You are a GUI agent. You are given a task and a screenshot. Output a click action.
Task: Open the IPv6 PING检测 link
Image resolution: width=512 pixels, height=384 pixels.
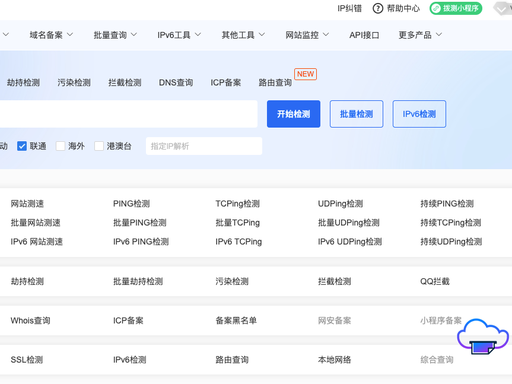coord(141,242)
